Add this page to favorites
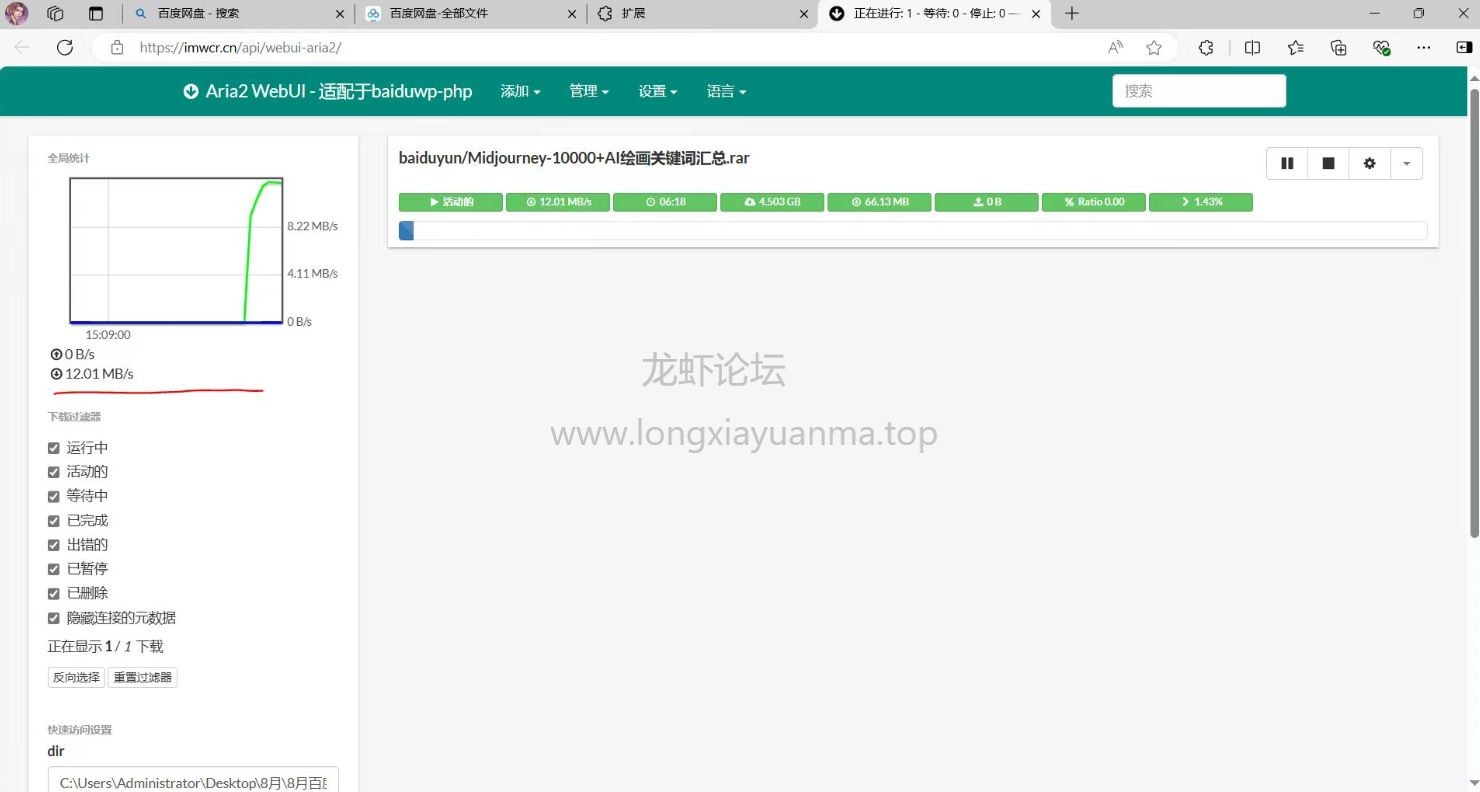This screenshot has height=792, width=1480. click(1154, 47)
